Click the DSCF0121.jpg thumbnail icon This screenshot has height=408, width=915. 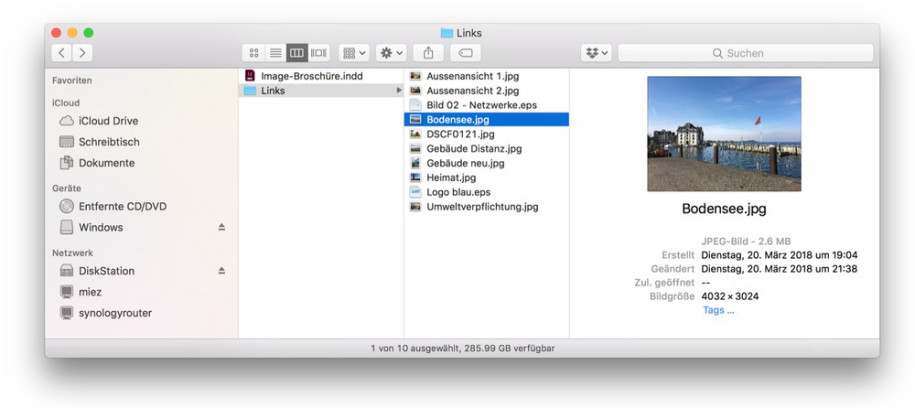click(x=415, y=134)
